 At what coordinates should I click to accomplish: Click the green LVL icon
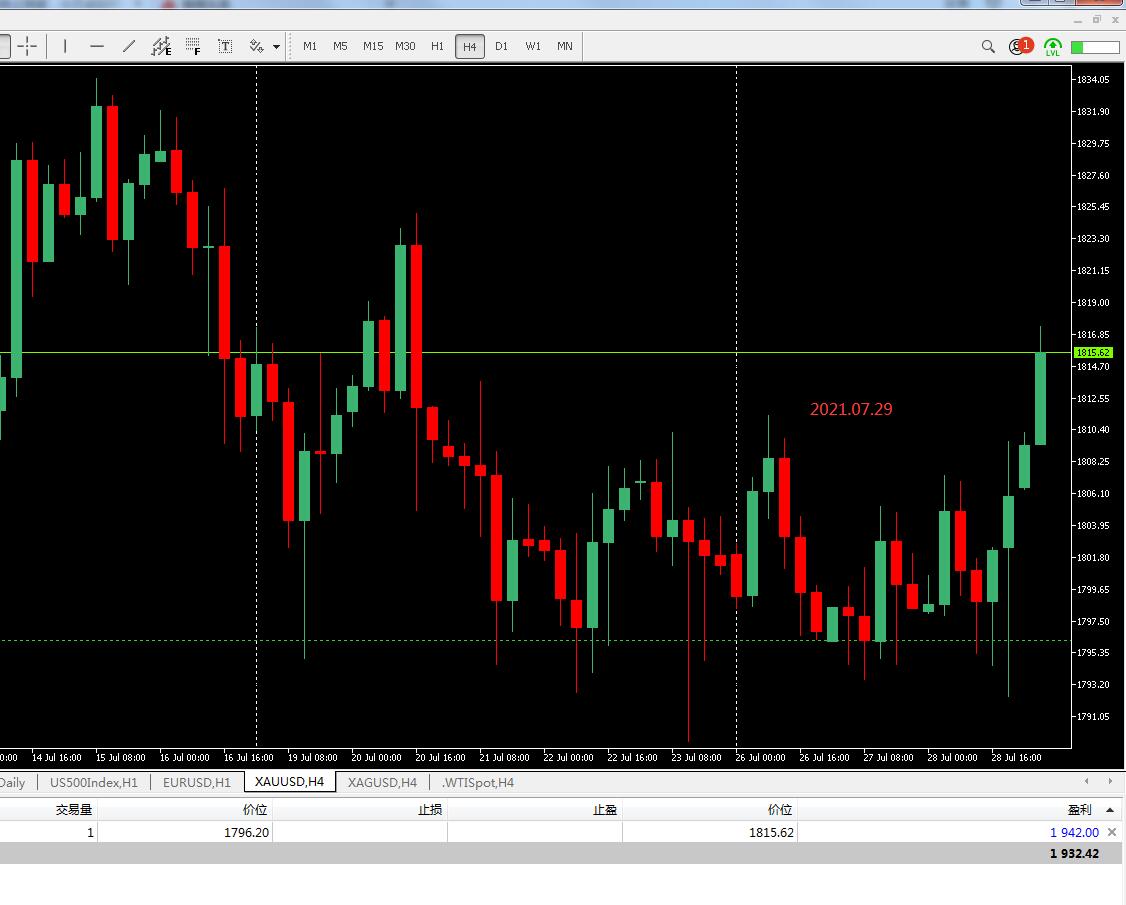coord(1053,47)
